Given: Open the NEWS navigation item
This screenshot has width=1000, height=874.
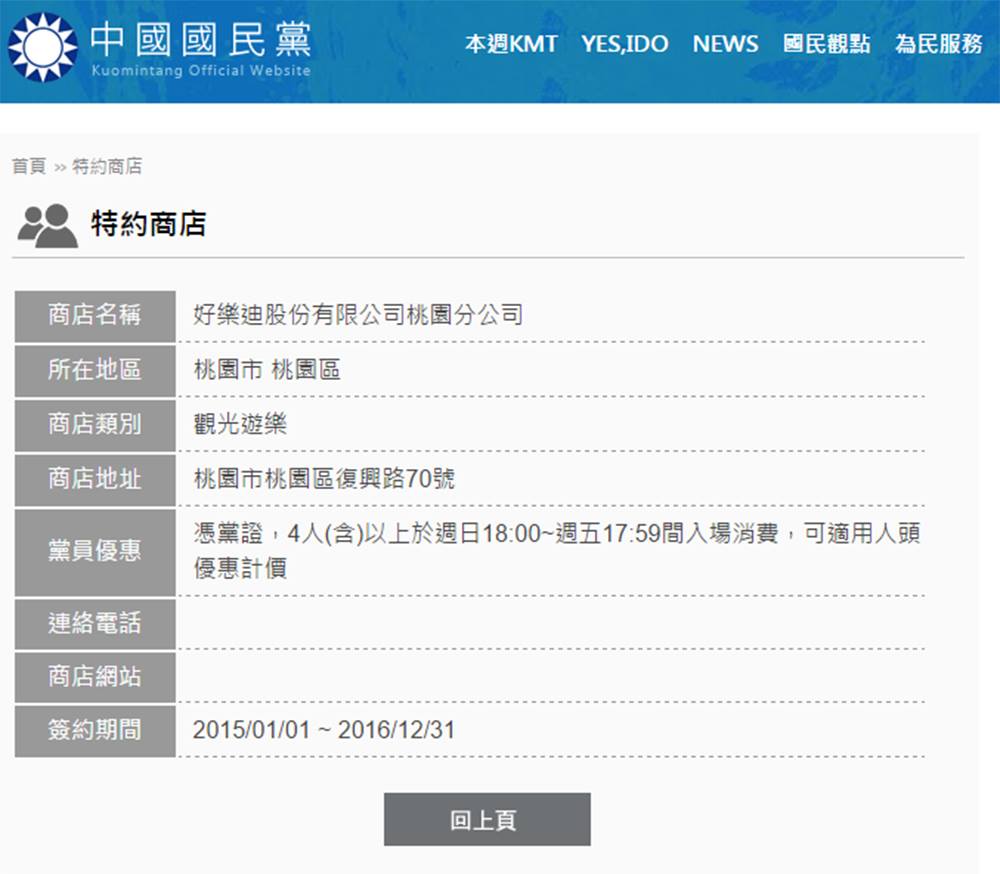Looking at the screenshot, I should pos(725,44).
